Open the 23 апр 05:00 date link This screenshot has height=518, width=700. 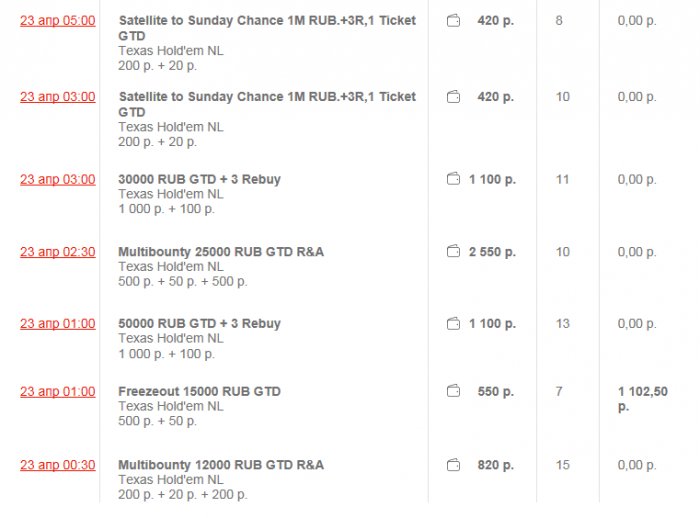point(58,21)
